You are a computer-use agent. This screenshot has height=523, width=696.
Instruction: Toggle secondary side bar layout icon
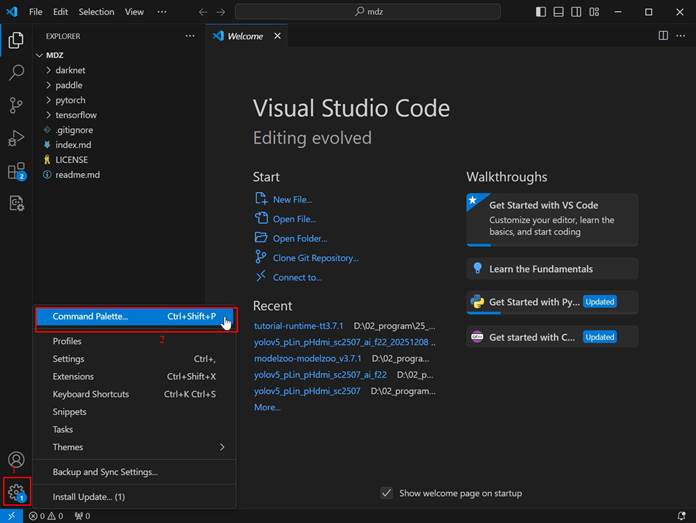(576, 12)
